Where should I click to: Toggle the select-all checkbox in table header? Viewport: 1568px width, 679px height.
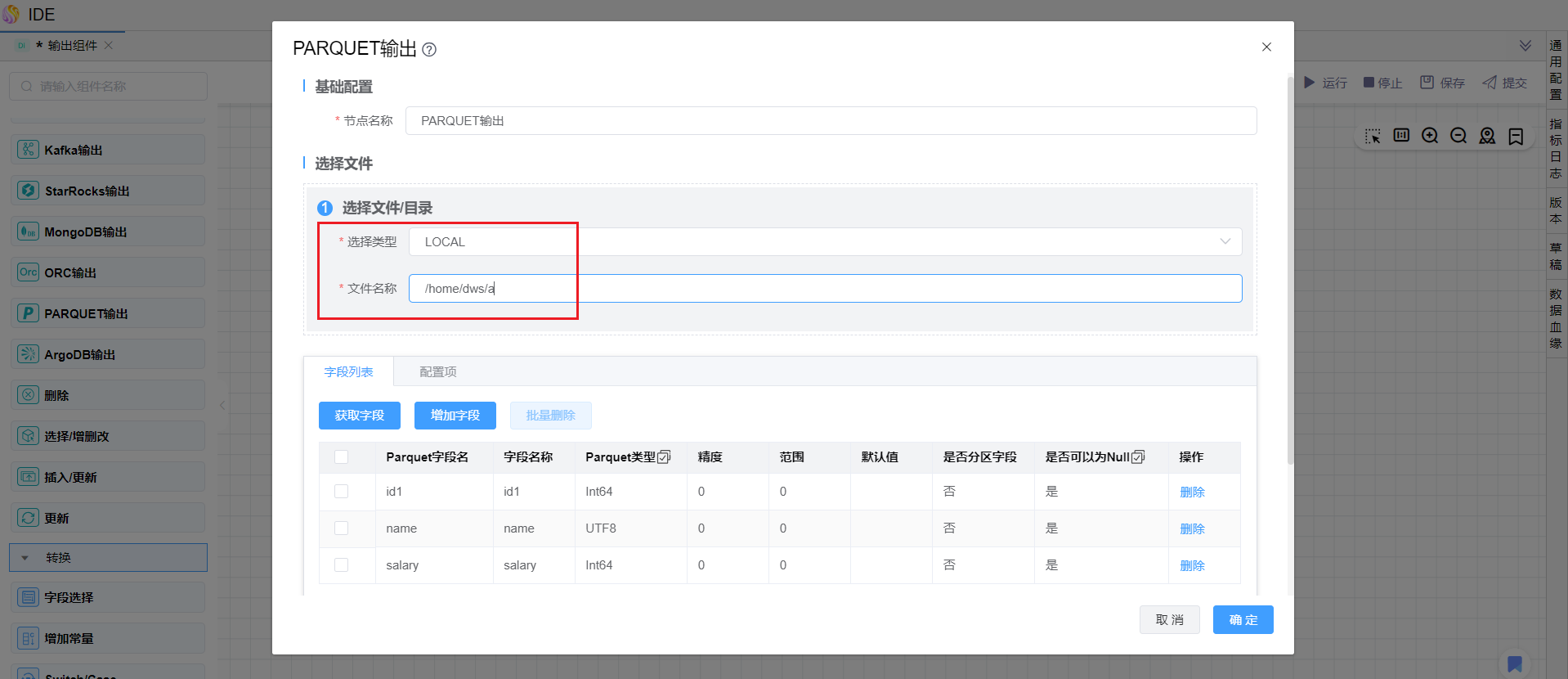coord(342,457)
